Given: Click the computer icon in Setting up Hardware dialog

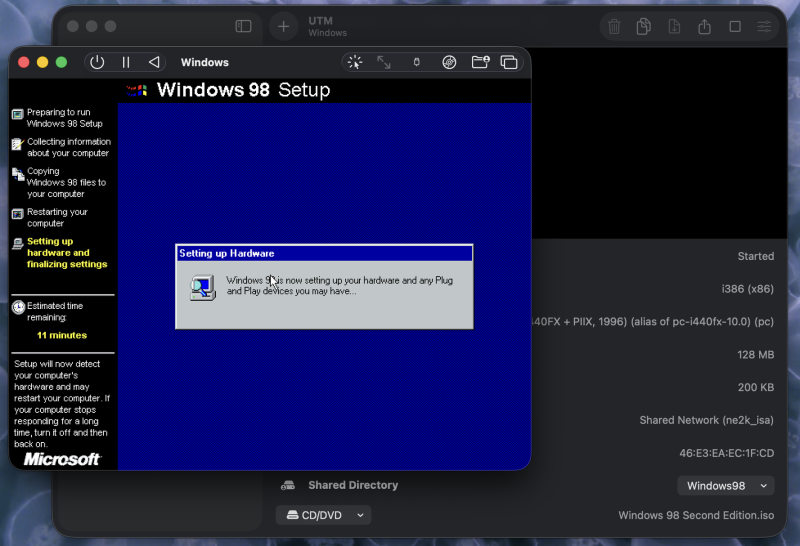Looking at the screenshot, I should [x=203, y=288].
